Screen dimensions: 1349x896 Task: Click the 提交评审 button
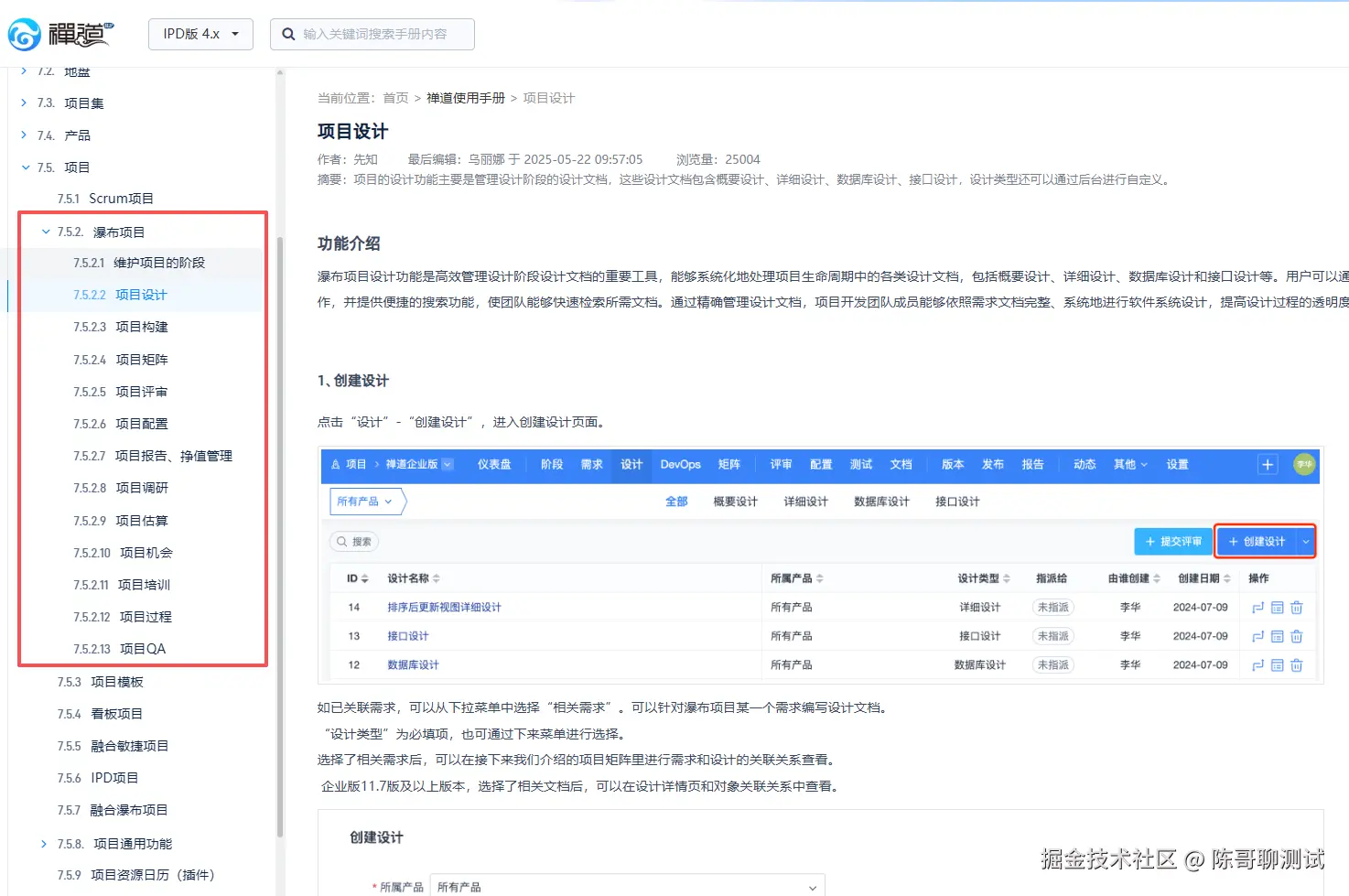(x=1172, y=541)
